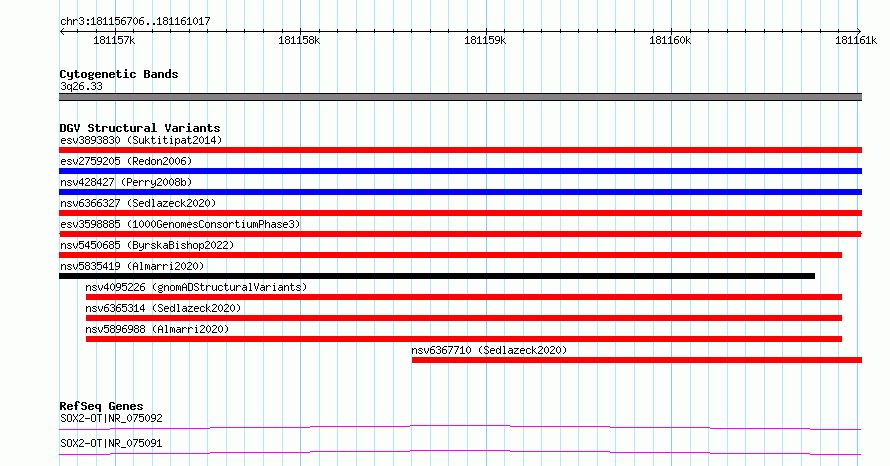890x466 pixels.
Task: Click the nsv5835419 (Almarri2020) label
Action: (x=132, y=266)
